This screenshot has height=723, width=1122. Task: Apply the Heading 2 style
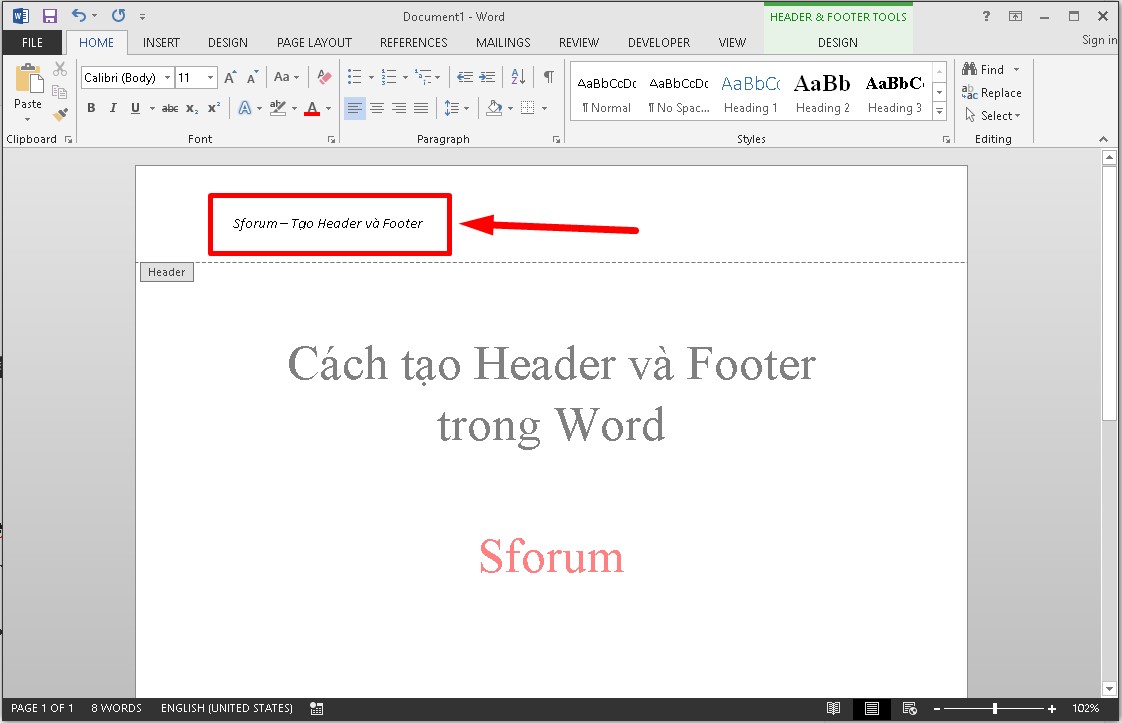tap(823, 92)
